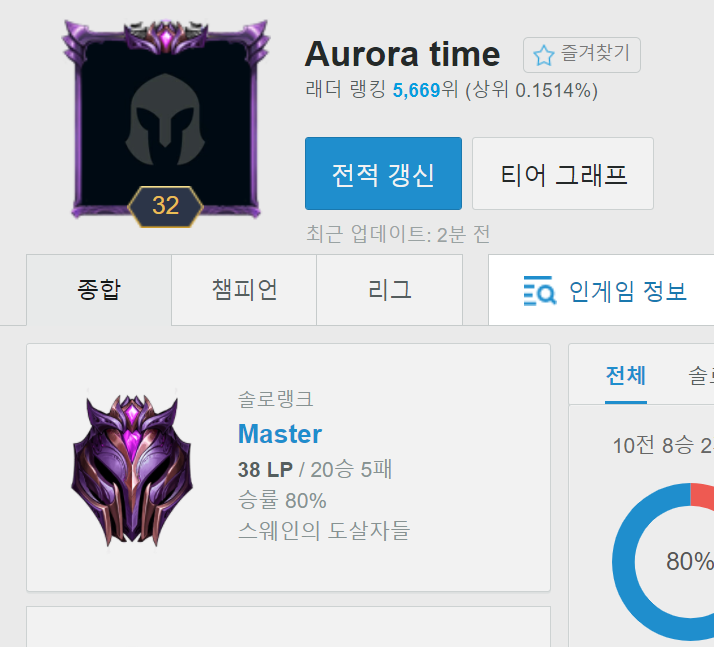Screen dimensions: 714x647
Task: Select the 전체 filter tab
Action: click(626, 376)
